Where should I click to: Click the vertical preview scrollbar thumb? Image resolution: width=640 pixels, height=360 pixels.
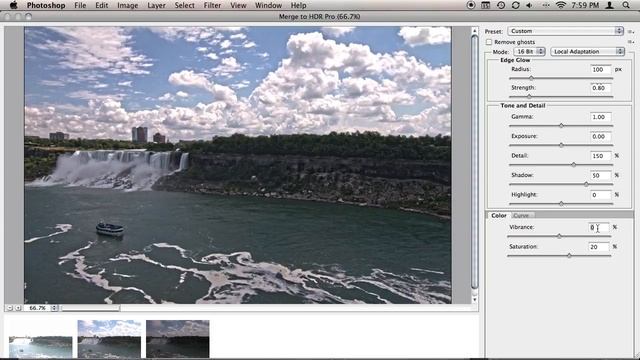tap(474, 161)
